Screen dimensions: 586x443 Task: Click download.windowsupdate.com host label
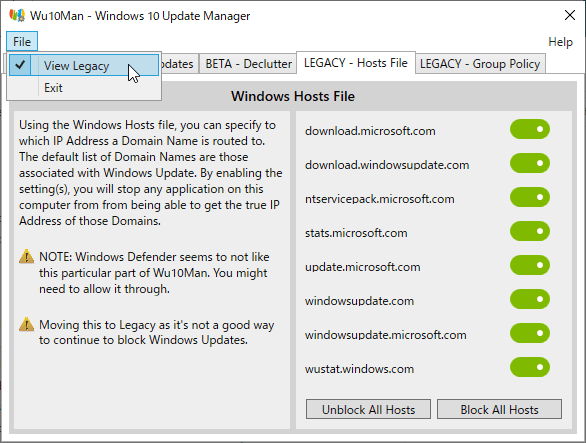[387, 165]
